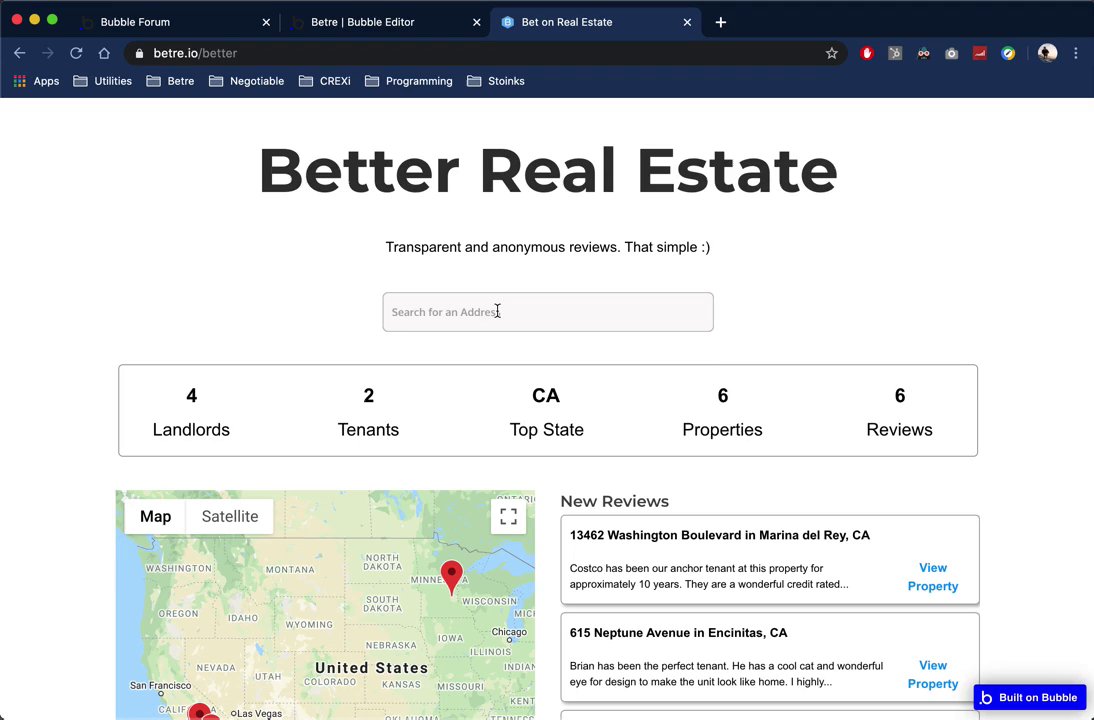The height and width of the screenshot is (720, 1094).
Task: Open a new browser tab
Action: coord(721,22)
